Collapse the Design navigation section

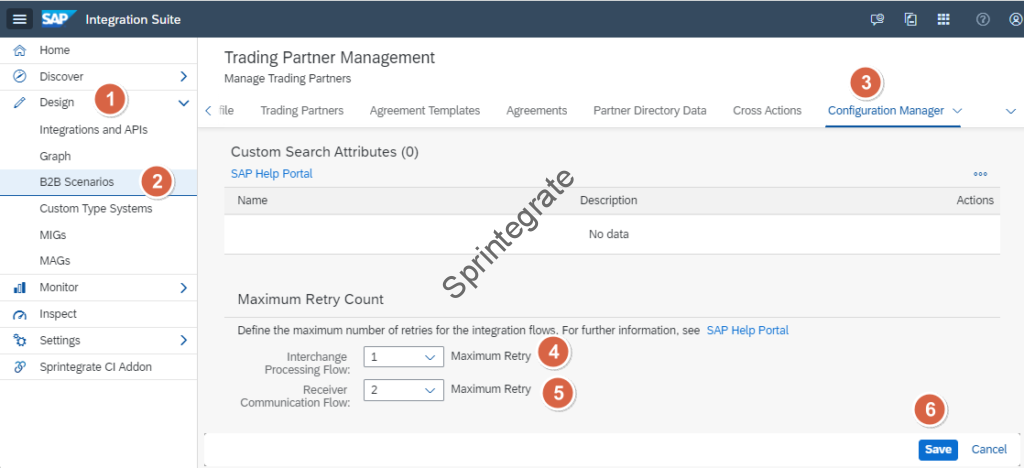[183, 102]
